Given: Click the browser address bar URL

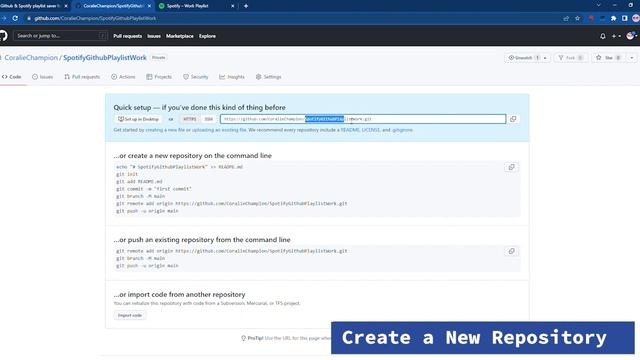Looking at the screenshot, I should pyautogui.click(x=95, y=18).
